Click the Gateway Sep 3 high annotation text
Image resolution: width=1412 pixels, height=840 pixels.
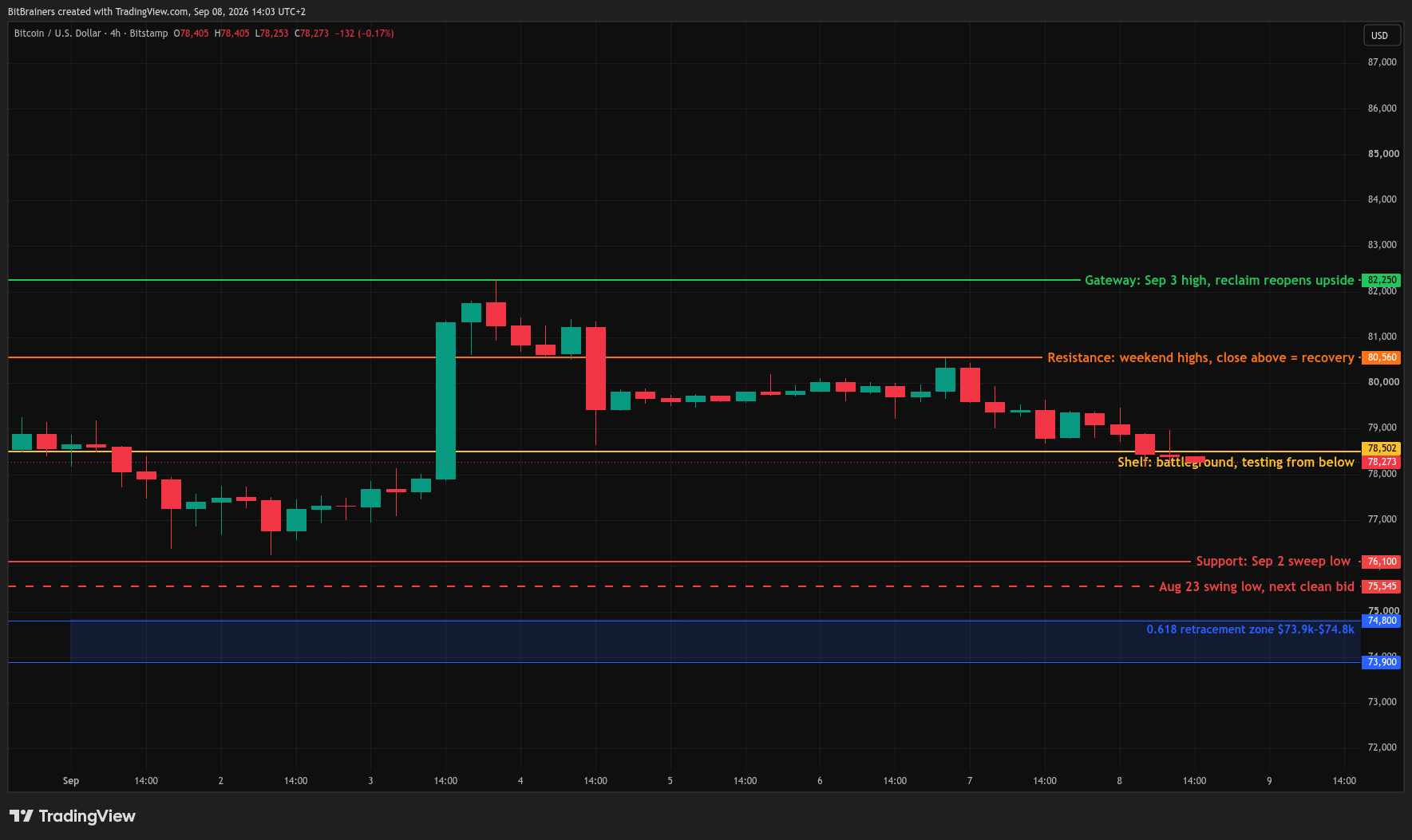tap(1219, 280)
